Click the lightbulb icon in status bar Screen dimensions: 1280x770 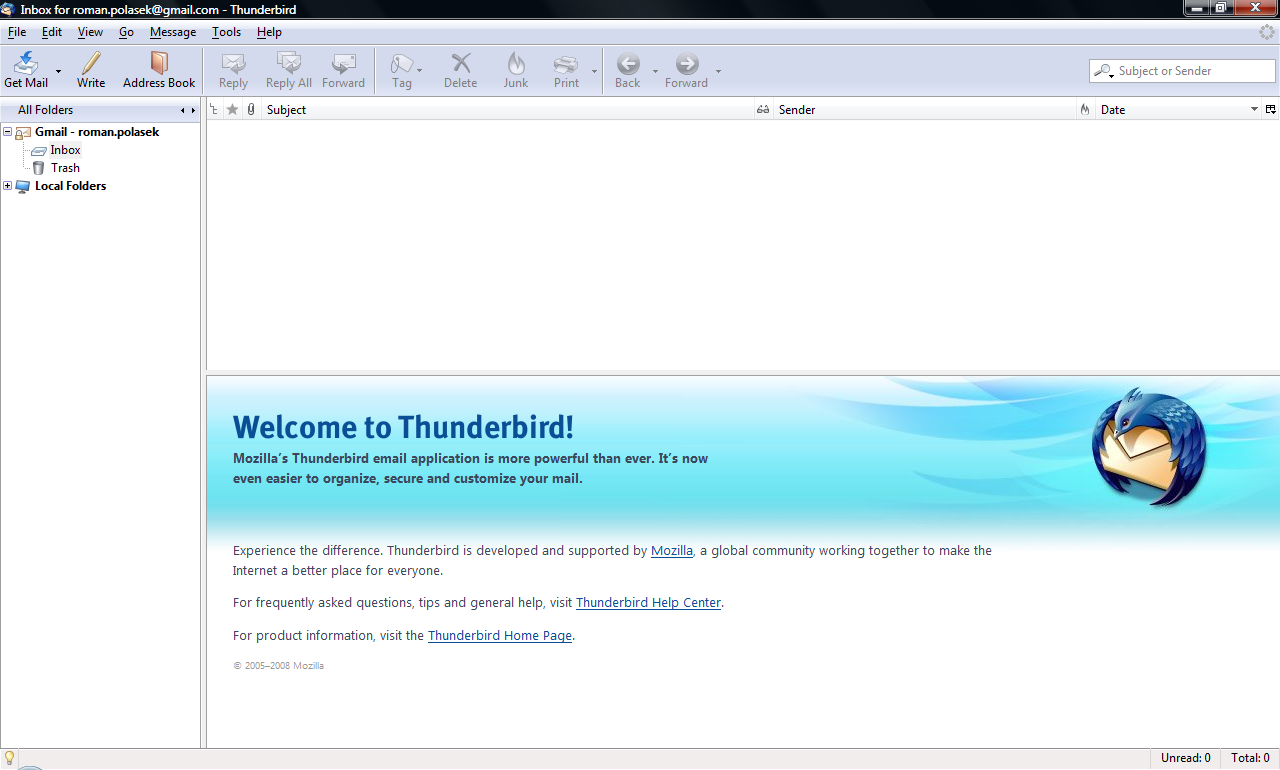click(x=10, y=758)
